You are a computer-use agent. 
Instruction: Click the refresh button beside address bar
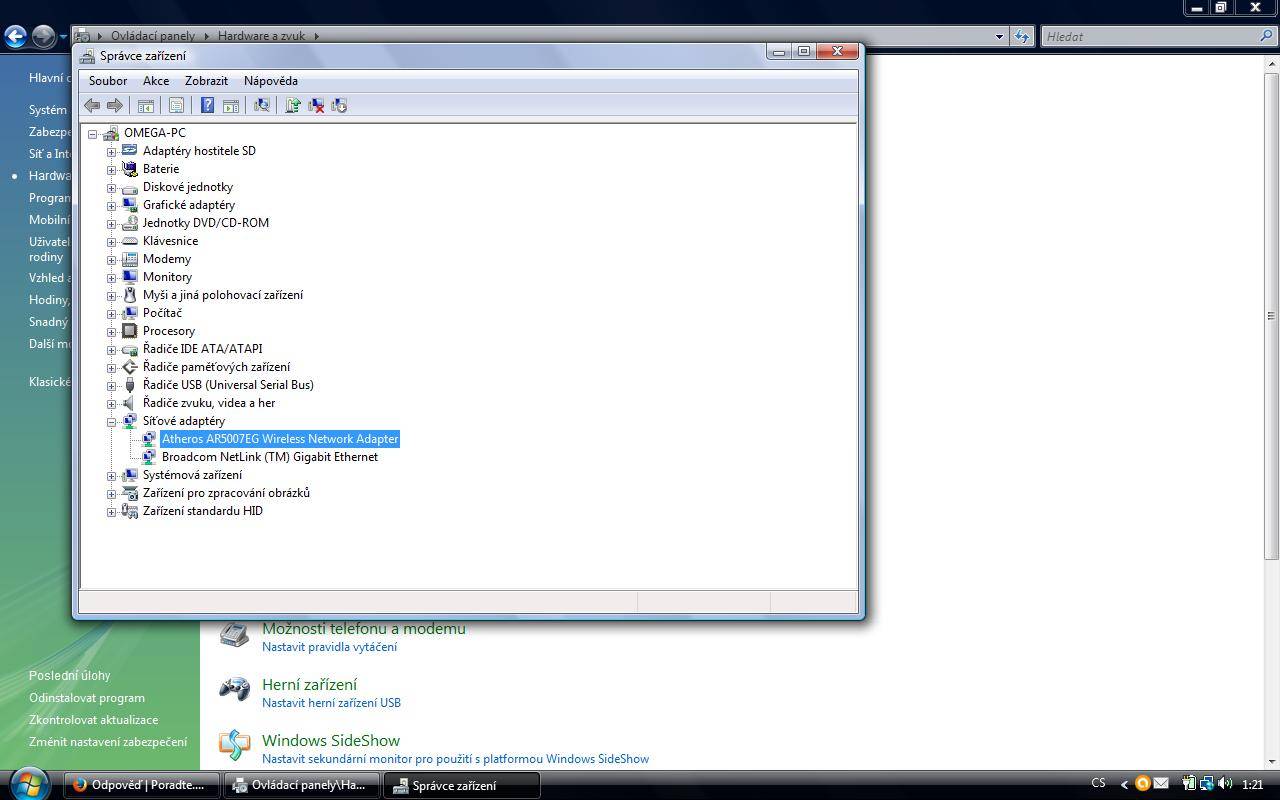tap(1022, 36)
